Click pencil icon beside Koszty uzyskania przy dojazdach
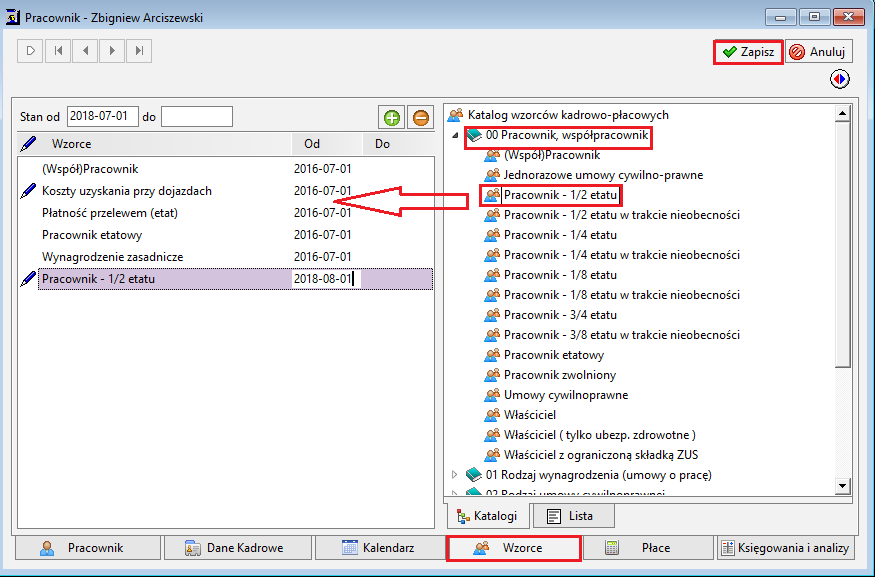 (x=28, y=191)
